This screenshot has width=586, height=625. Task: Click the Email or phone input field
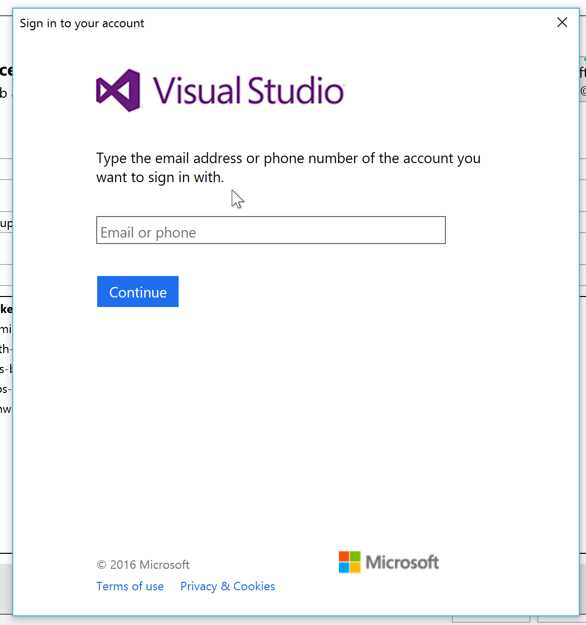coord(271,230)
